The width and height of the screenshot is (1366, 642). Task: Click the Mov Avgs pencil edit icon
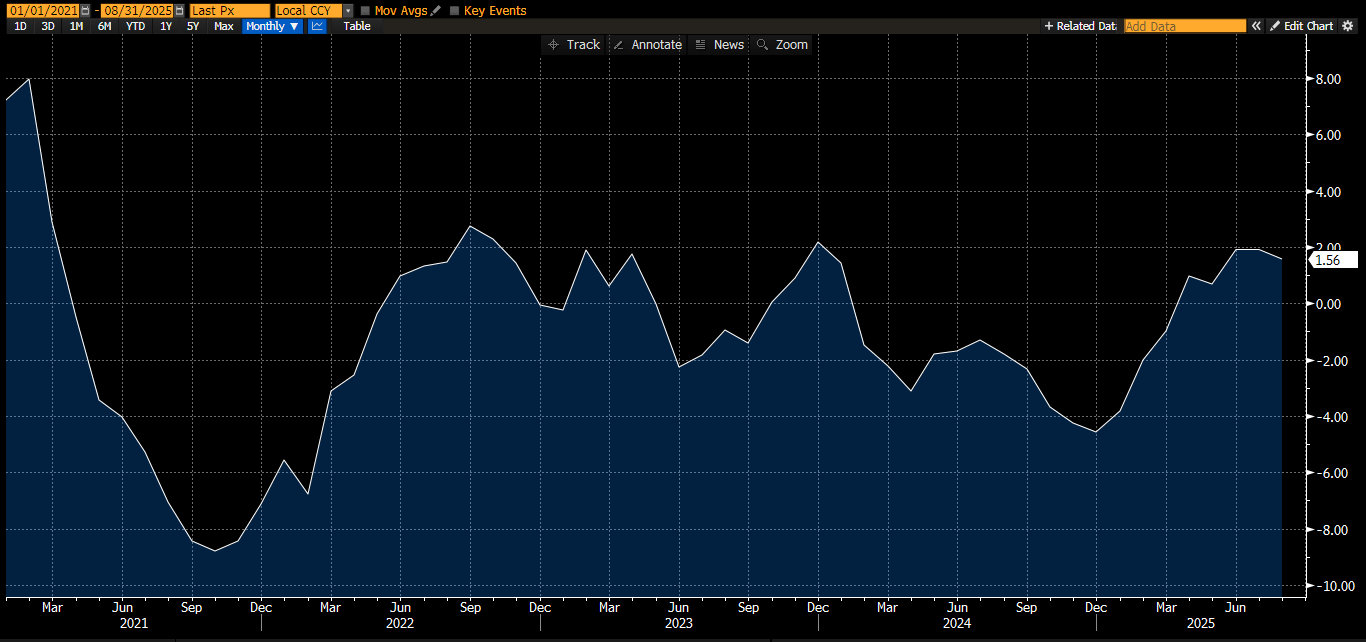(435, 10)
